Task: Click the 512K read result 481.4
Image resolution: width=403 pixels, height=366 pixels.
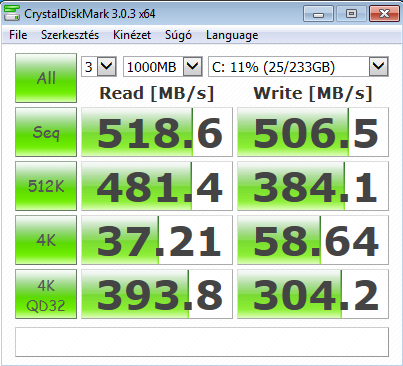Action: coord(157,186)
